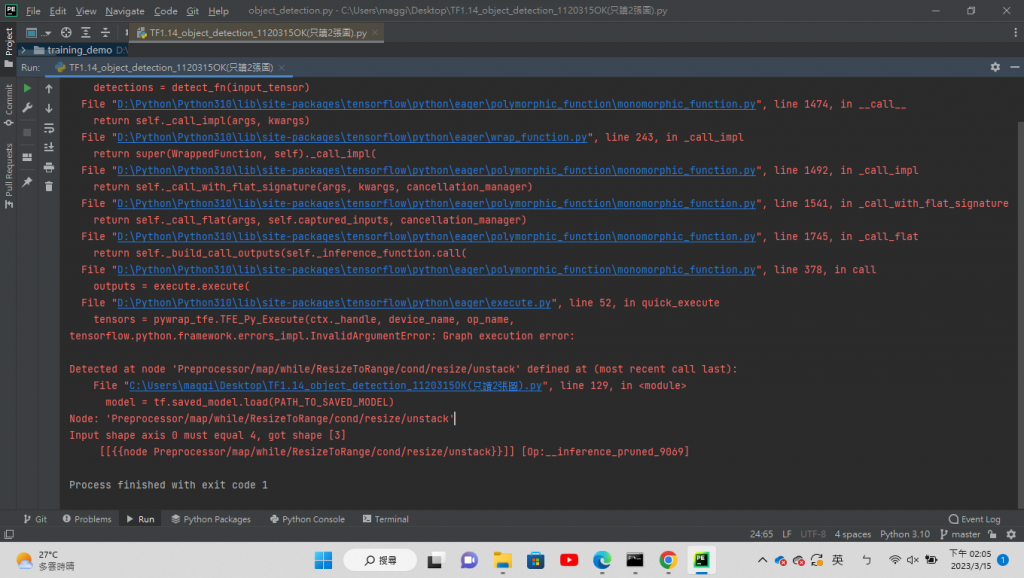Go up the stack trace arrow
Viewport: 1024px width, 578px height.
[x=49, y=88]
